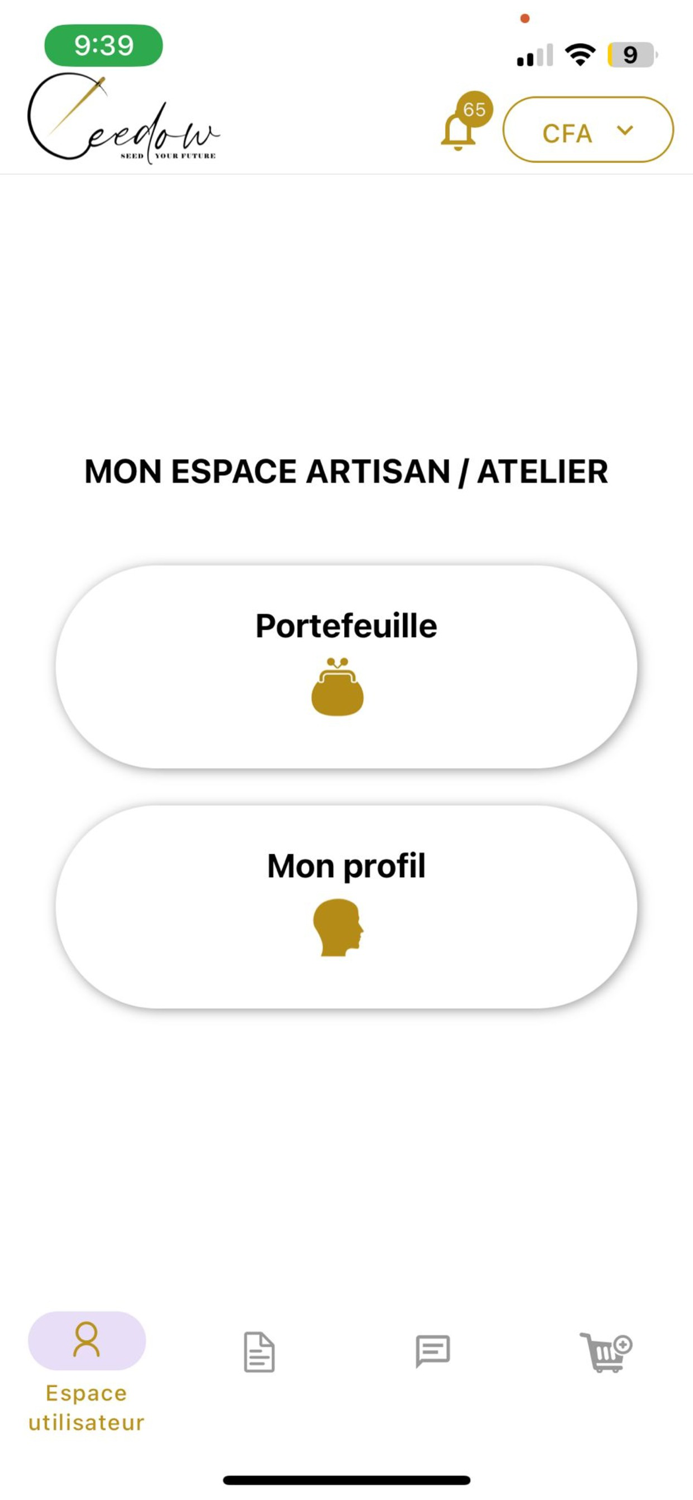
Task: Open the CFA currency dropdown
Action: coord(588,130)
